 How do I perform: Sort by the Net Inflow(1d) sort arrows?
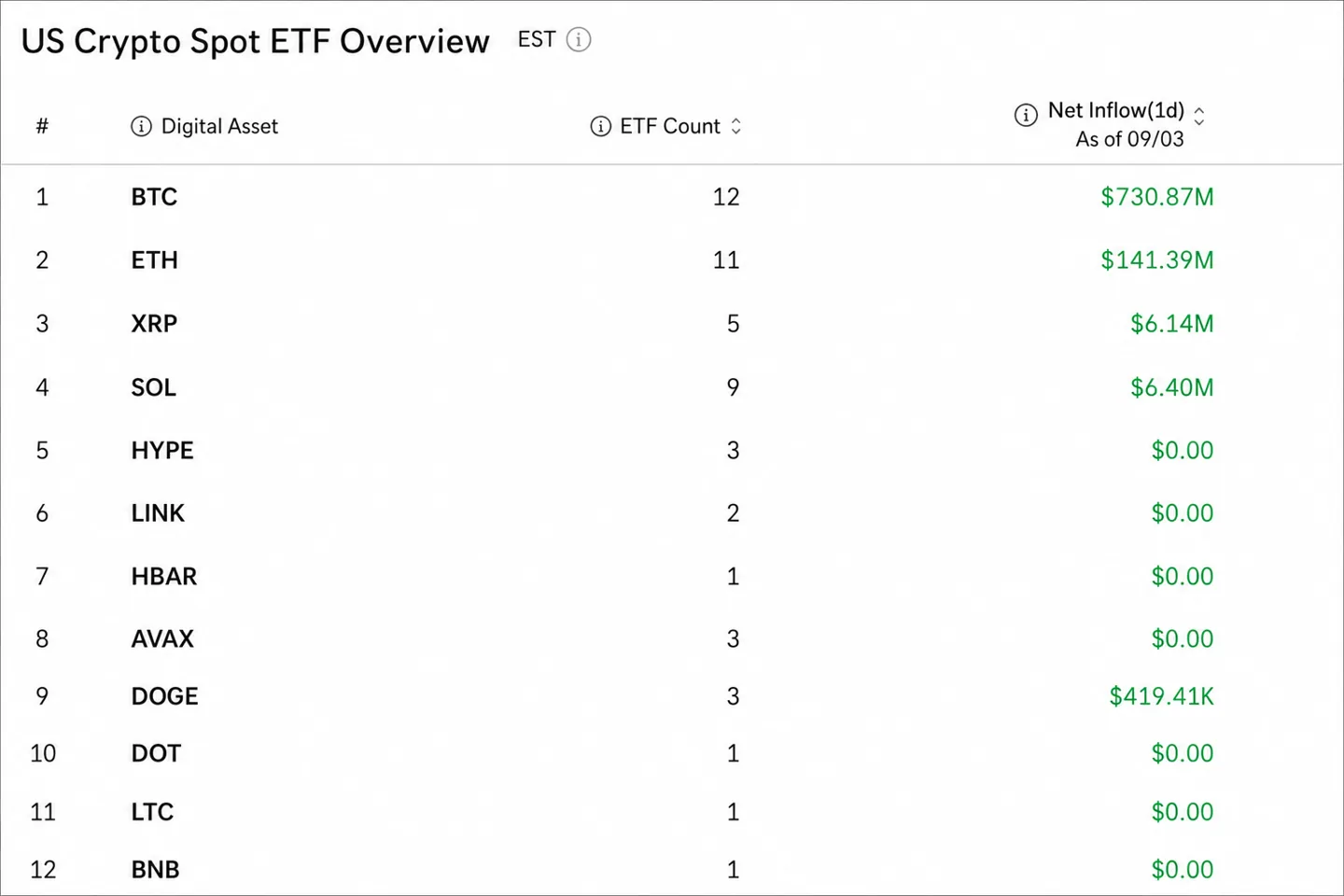tap(1199, 116)
